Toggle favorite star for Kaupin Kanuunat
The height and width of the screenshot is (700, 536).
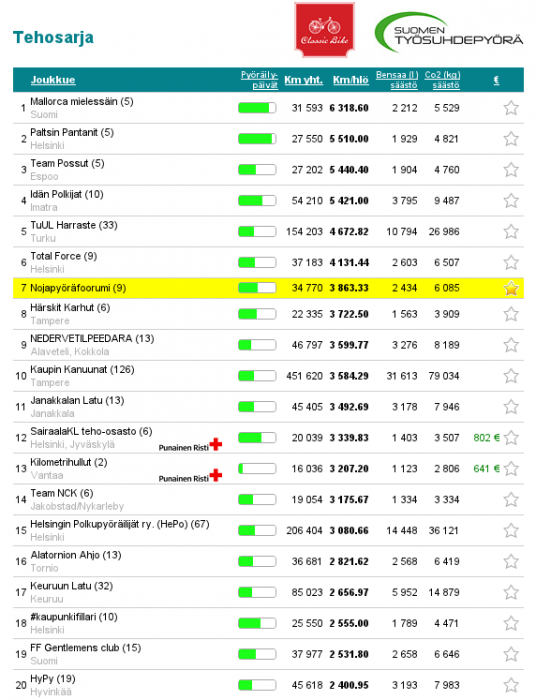(x=511, y=376)
